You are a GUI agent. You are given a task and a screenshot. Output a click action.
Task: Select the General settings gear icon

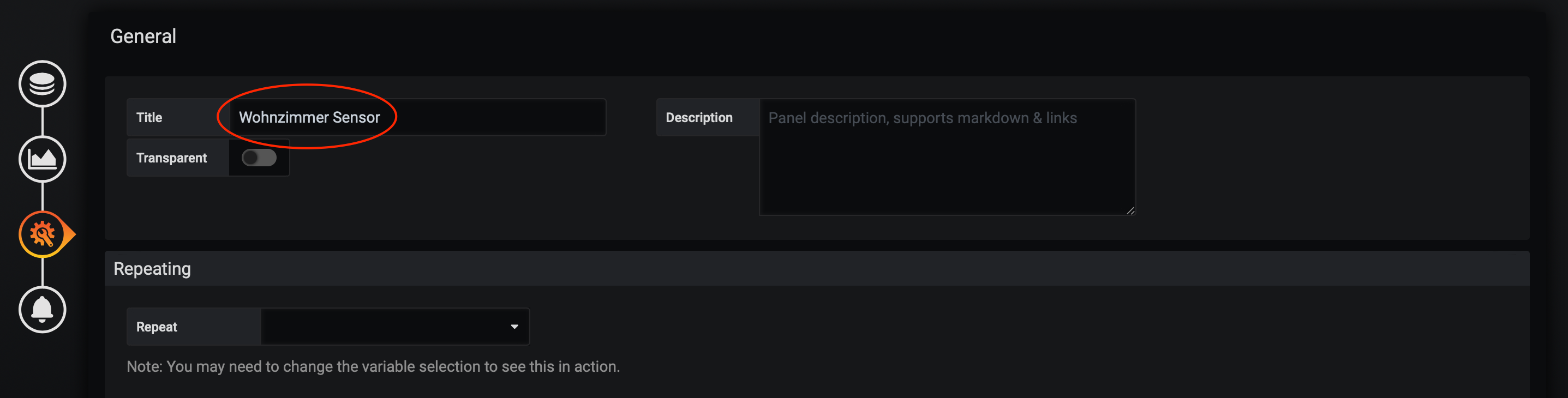(42, 234)
